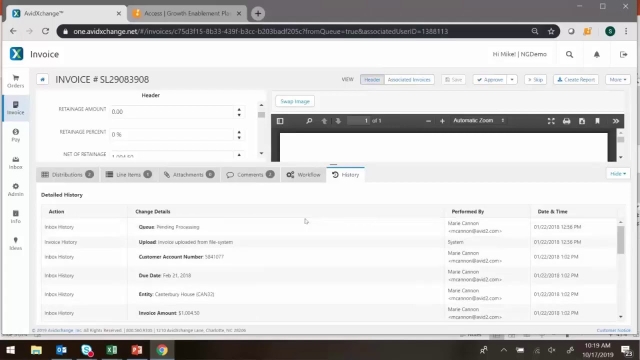Viewport: 640px width, 360px height.
Task: Click the home icon beside invoice number
Action: click(42, 79)
